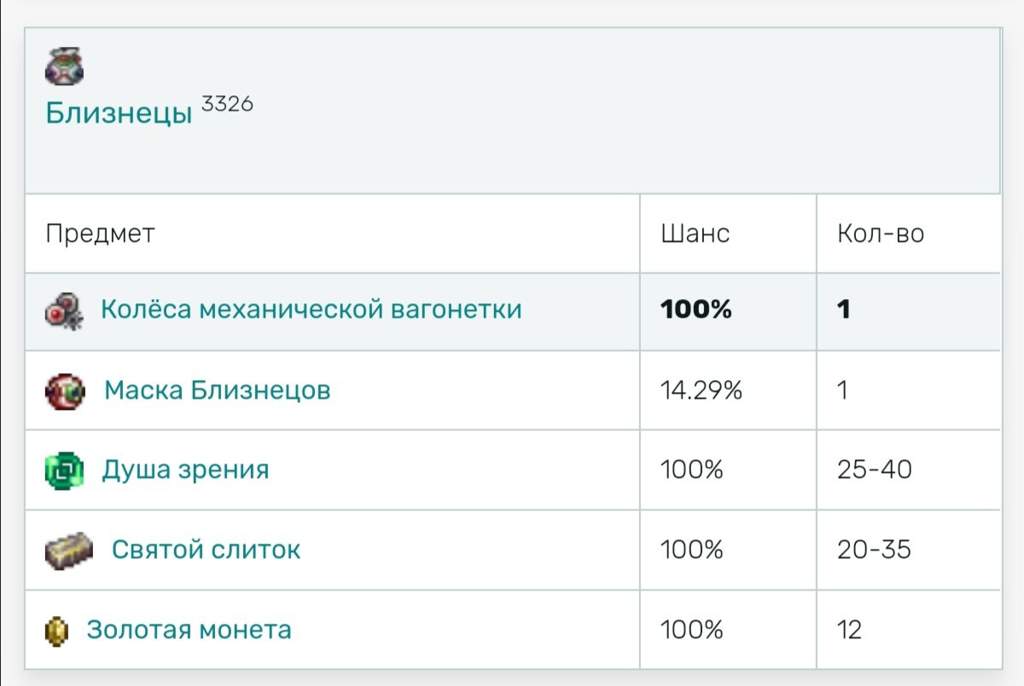The image size is (1024, 686).
Task: Open the Золотая монета link
Action: 189,630
